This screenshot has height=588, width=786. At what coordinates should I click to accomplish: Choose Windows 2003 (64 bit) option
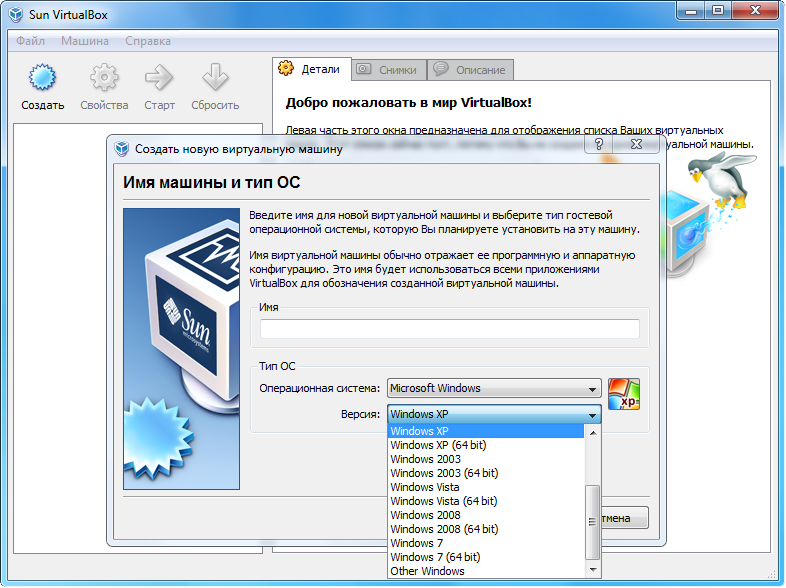pyautogui.click(x=486, y=473)
